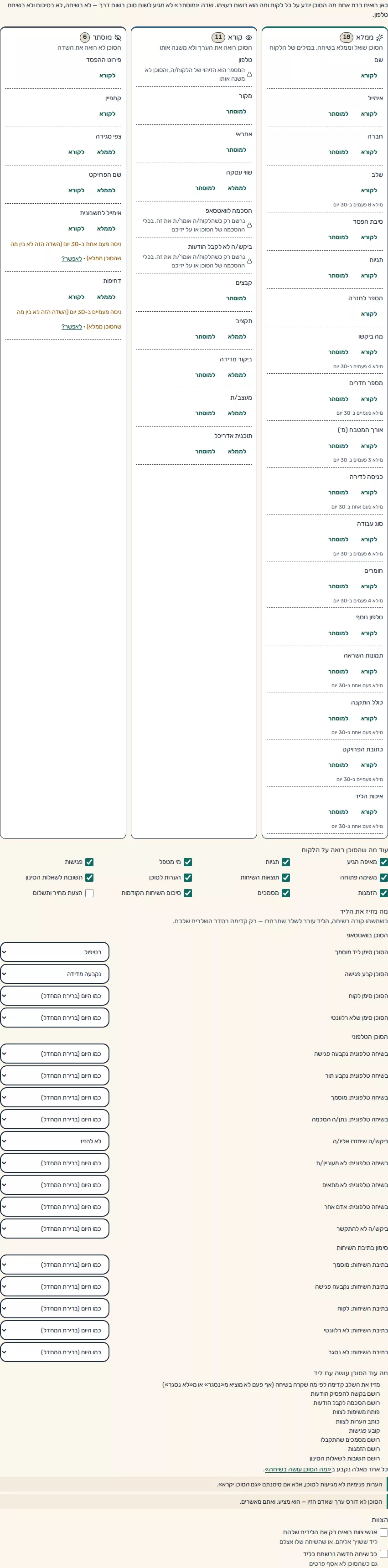Open the ביקש/ה לא להתקשר dropdown
Image resolution: width=388 pixels, height=1568 pixels.
pyautogui.click(x=55, y=1229)
